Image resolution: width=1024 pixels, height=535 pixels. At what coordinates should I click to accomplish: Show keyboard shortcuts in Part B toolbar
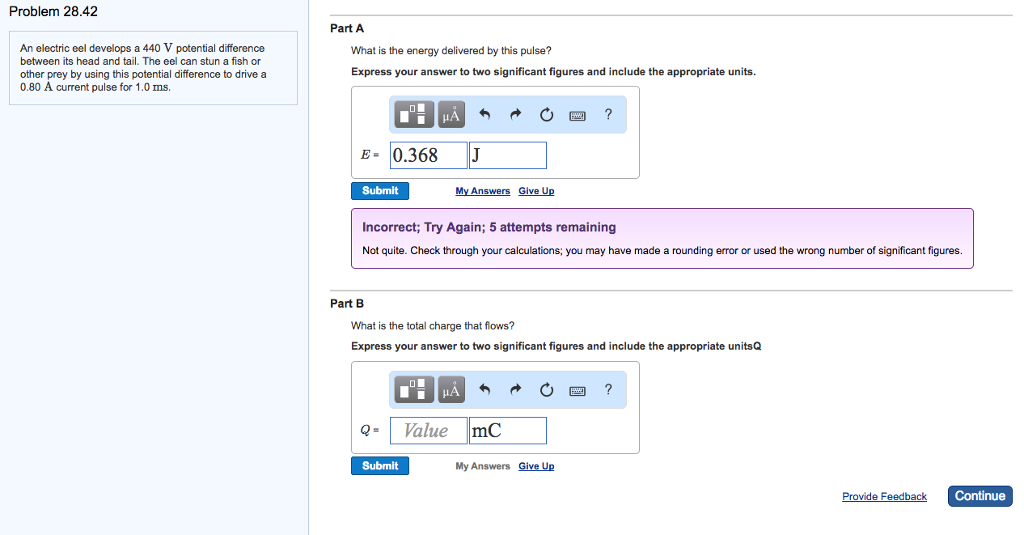coord(577,390)
